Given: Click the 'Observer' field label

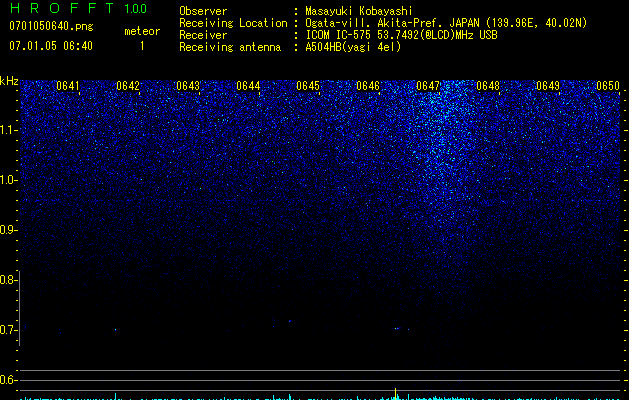Looking at the screenshot, I should (x=203, y=11).
